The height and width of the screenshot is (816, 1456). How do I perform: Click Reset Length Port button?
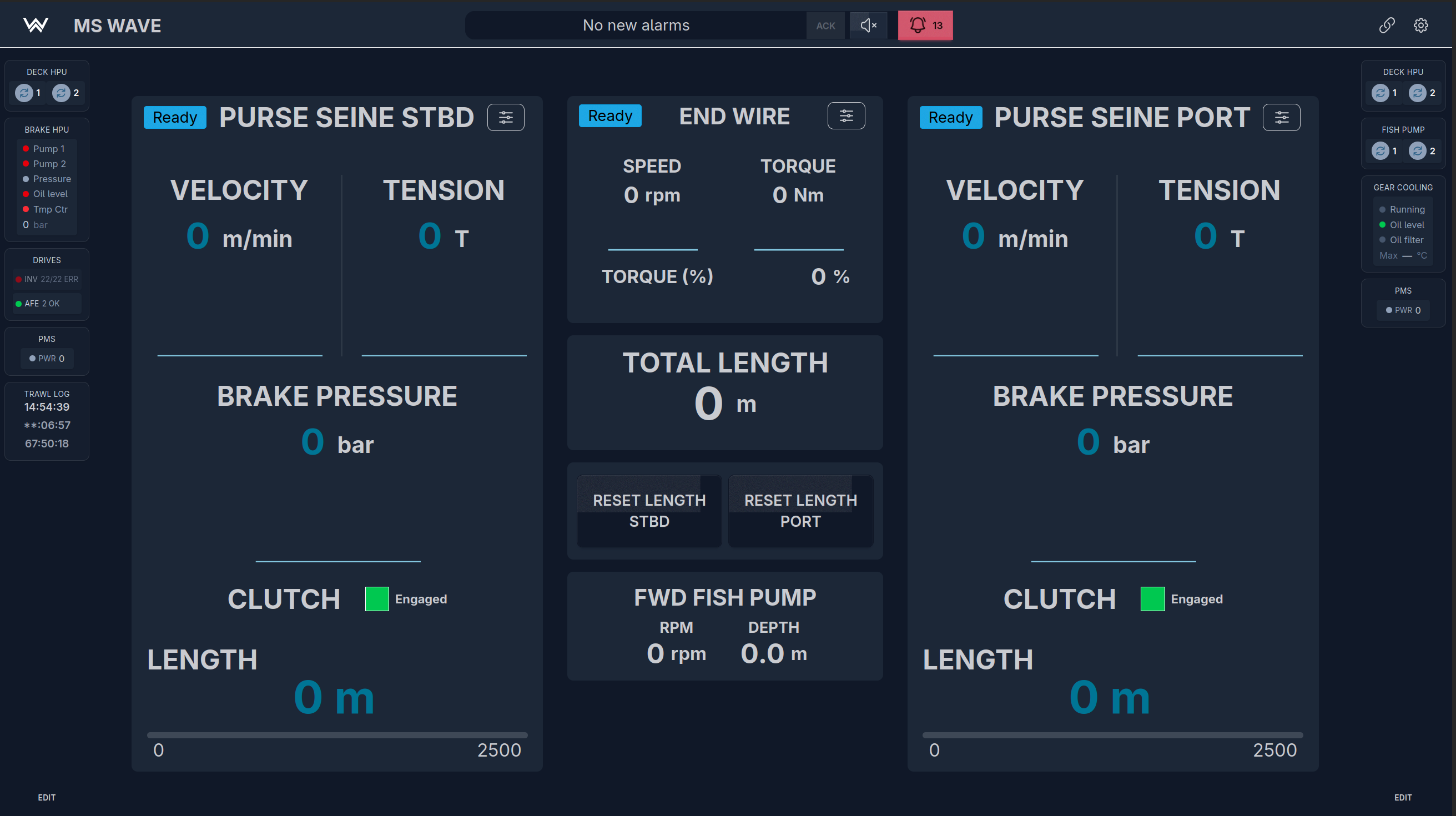click(801, 511)
